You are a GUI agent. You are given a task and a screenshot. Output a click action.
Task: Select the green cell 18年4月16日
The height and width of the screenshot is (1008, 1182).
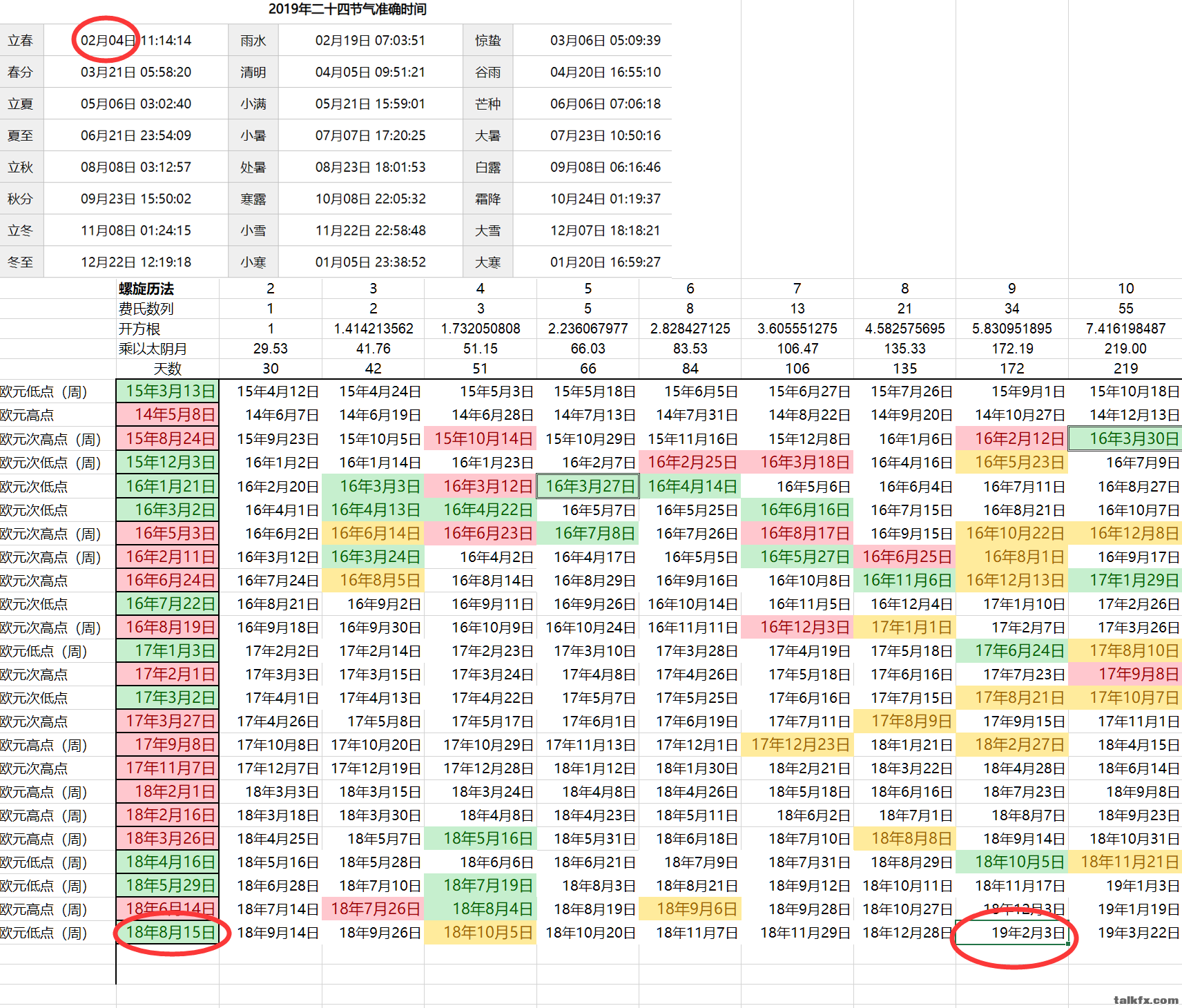[x=168, y=862]
